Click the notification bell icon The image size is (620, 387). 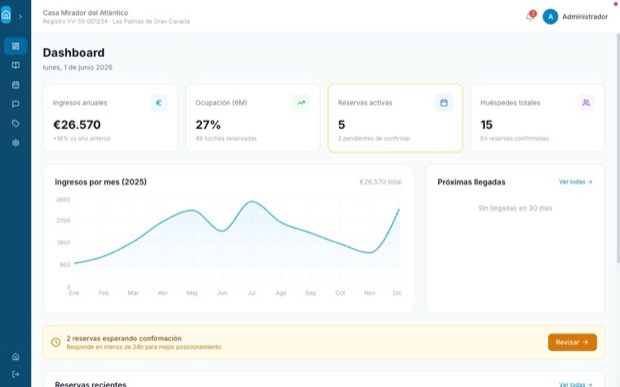click(x=530, y=17)
